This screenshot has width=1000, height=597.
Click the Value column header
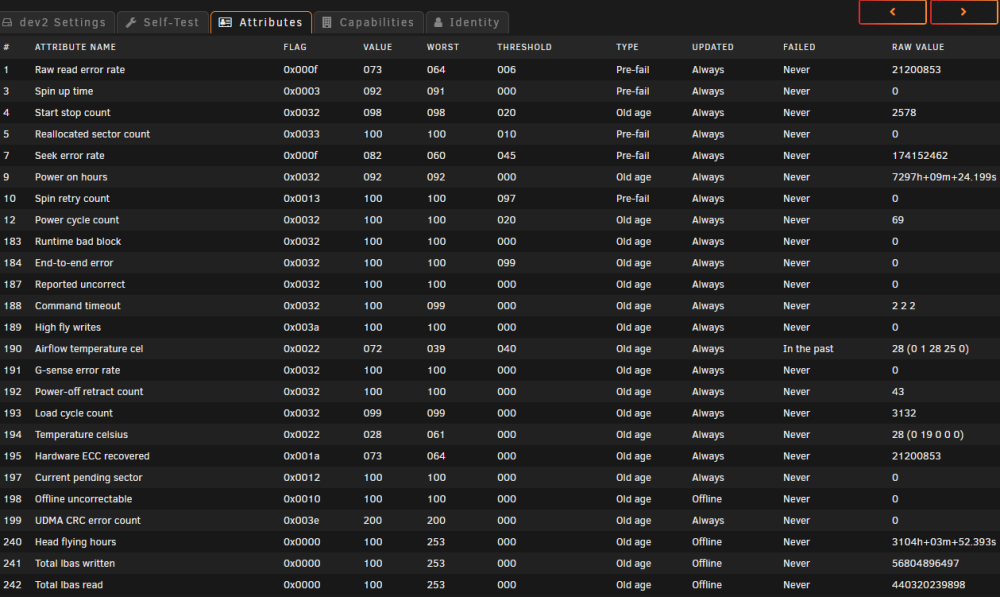coord(378,47)
